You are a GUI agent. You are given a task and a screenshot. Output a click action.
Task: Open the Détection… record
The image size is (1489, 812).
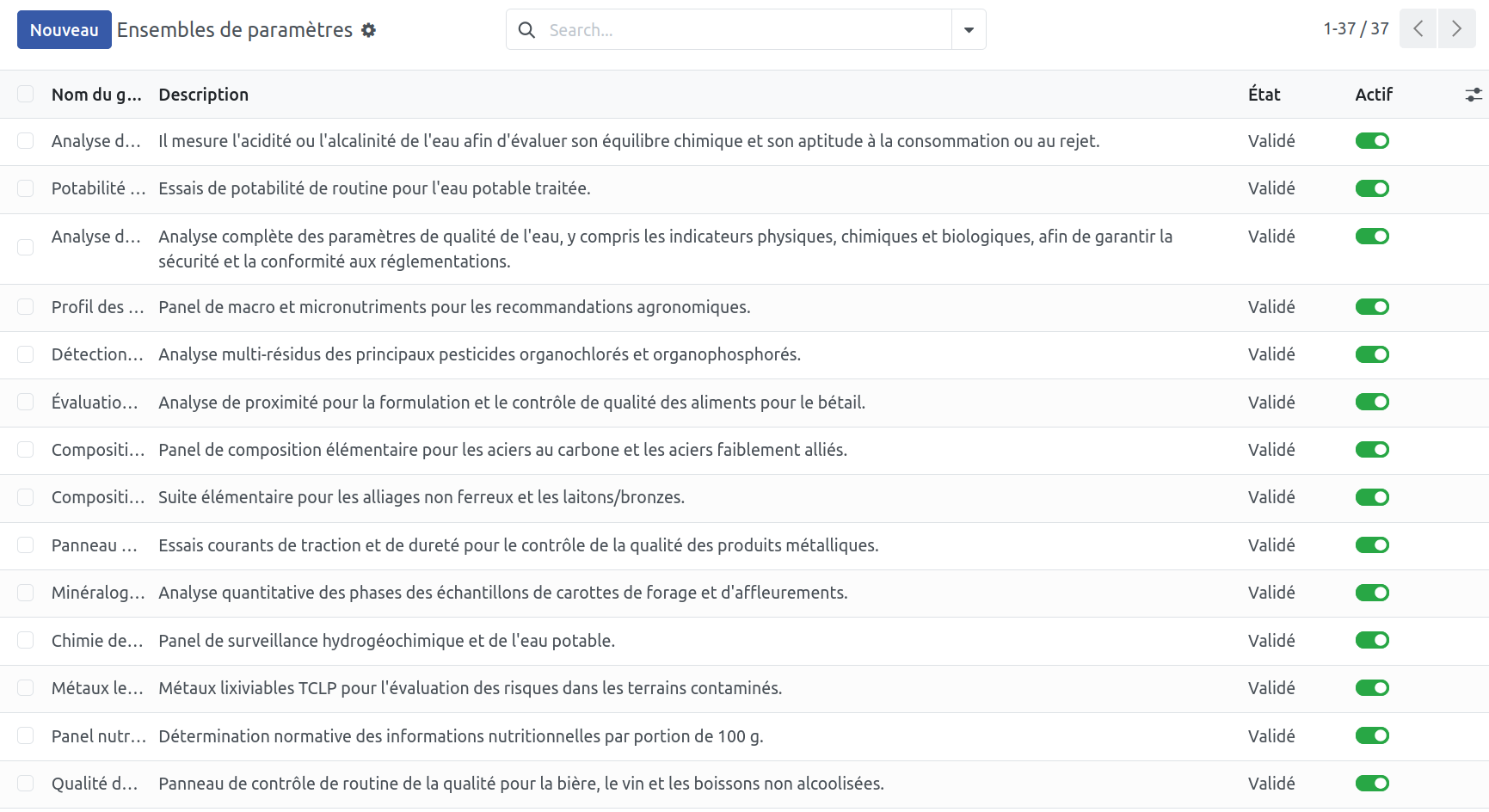[97, 354]
